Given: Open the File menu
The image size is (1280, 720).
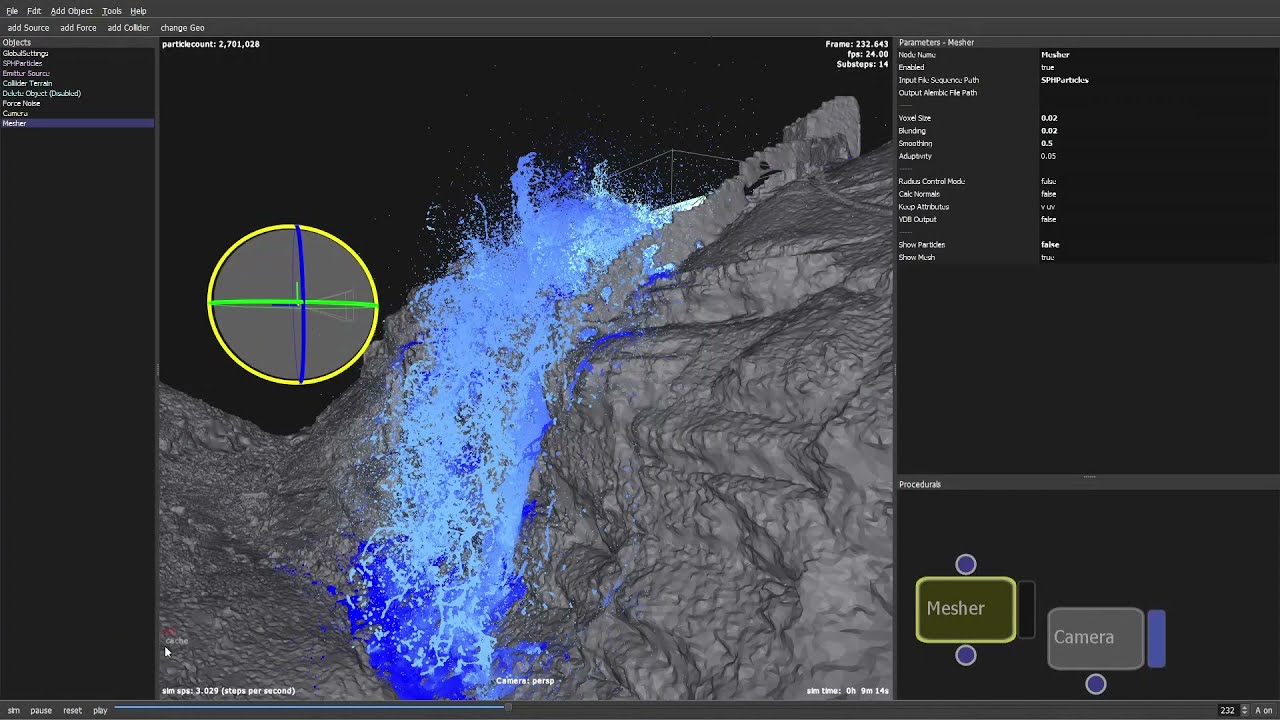Looking at the screenshot, I should 13,11.
